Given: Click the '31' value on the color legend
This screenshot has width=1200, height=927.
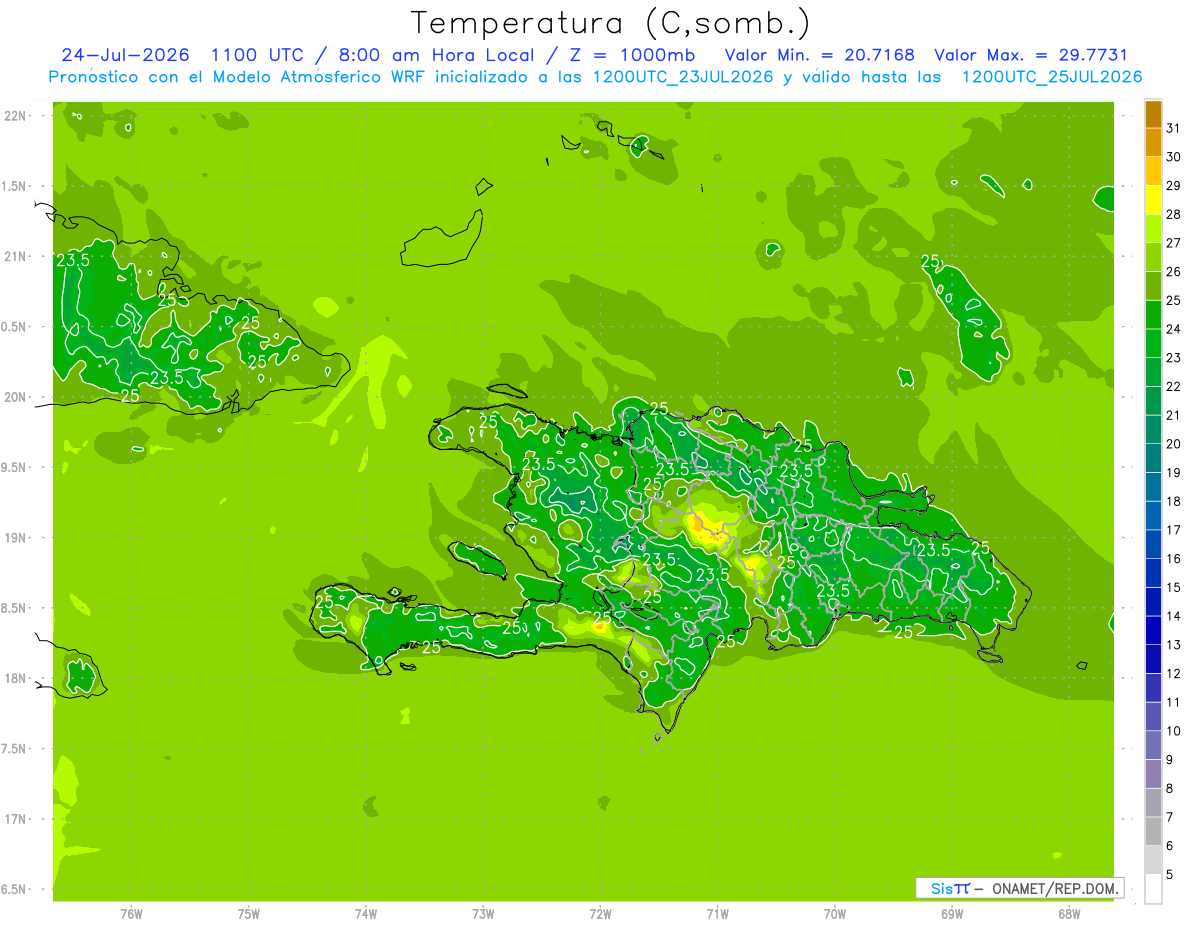Looking at the screenshot, I should tap(1173, 128).
